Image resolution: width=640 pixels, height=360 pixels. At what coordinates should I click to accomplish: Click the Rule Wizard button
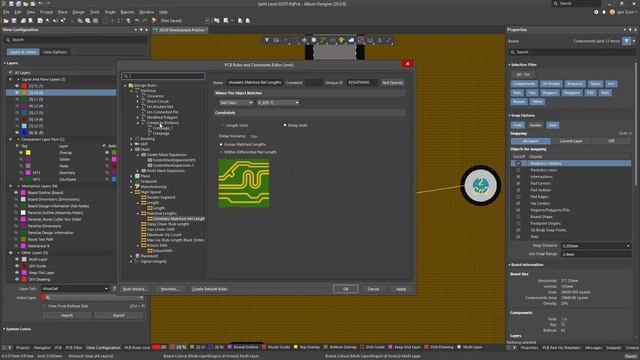(134, 289)
